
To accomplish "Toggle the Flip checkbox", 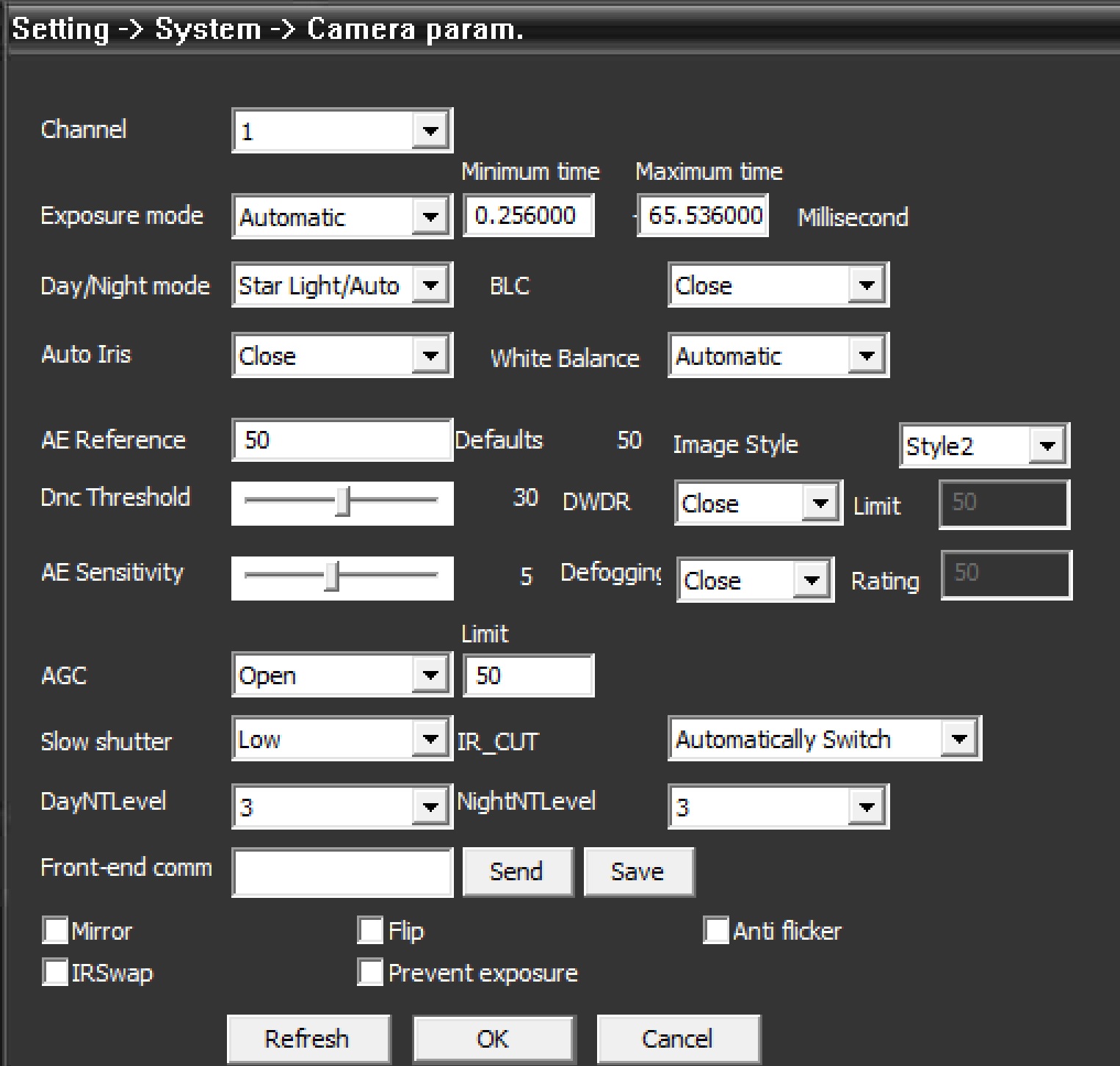I will click(x=370, y=930).
